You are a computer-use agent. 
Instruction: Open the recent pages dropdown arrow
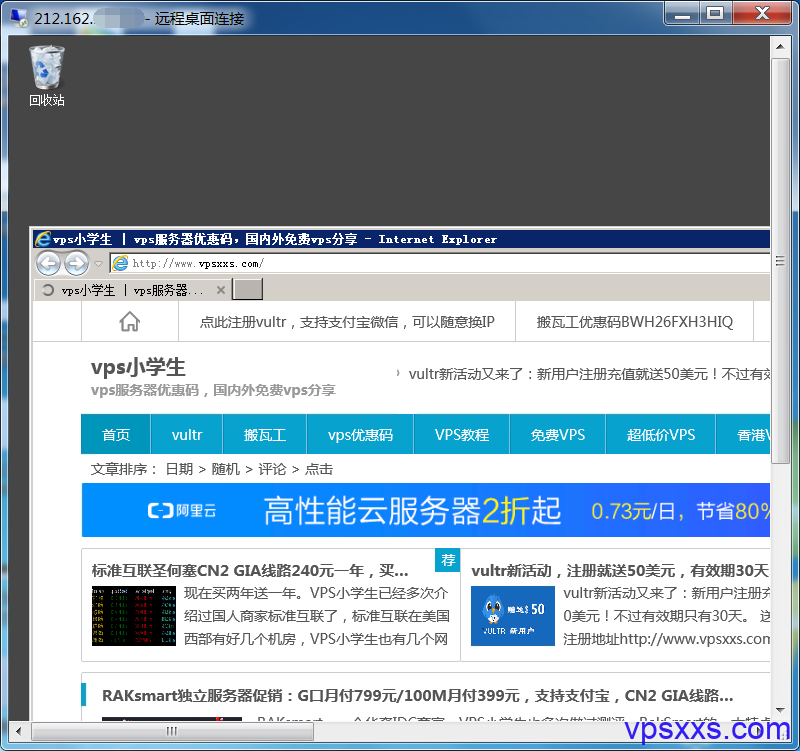(x=98, y=264)
